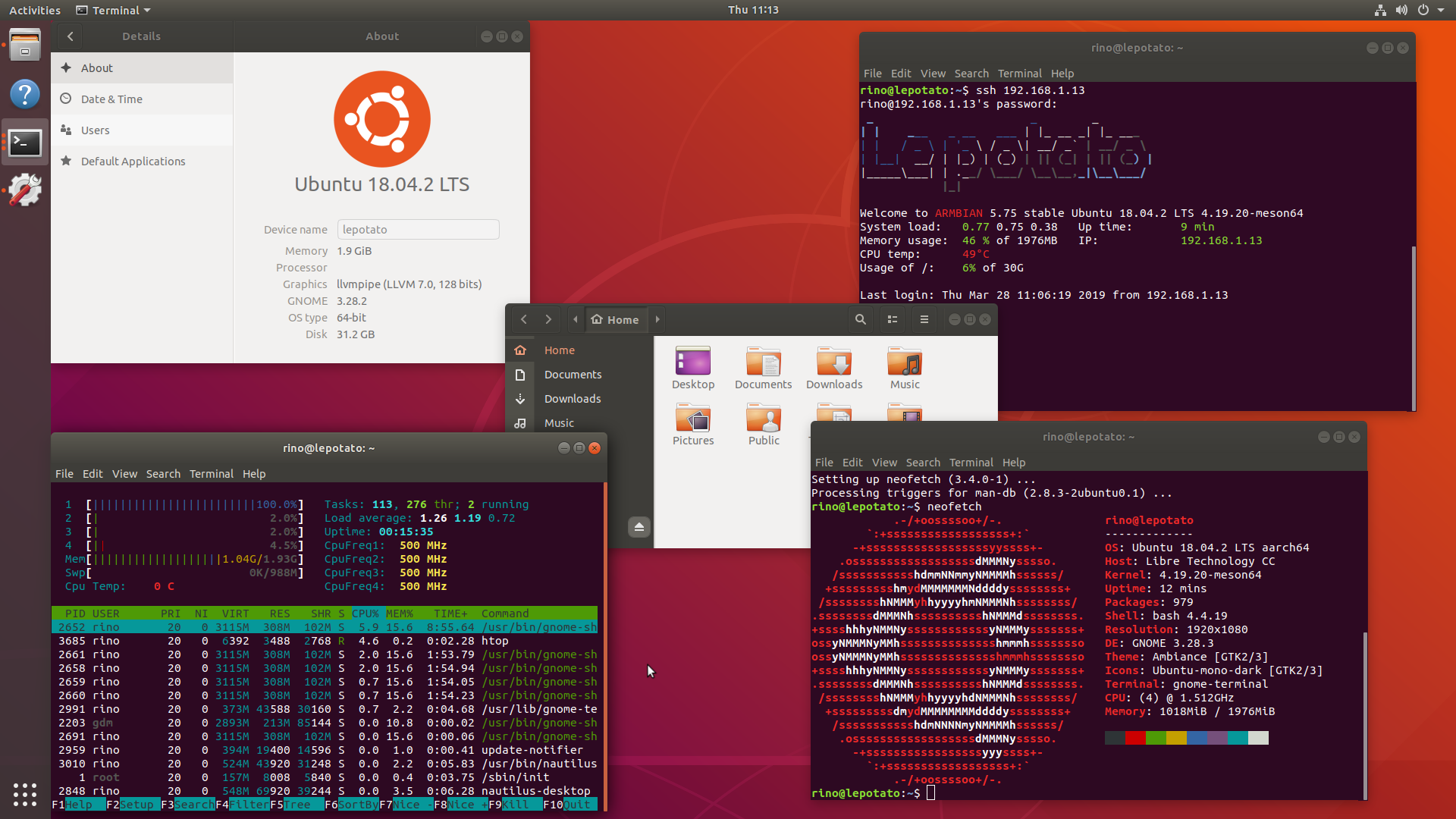The width and height of the screenshot is (1456, 819).
Task: Click network icon in top bar
Action: 1380,10
